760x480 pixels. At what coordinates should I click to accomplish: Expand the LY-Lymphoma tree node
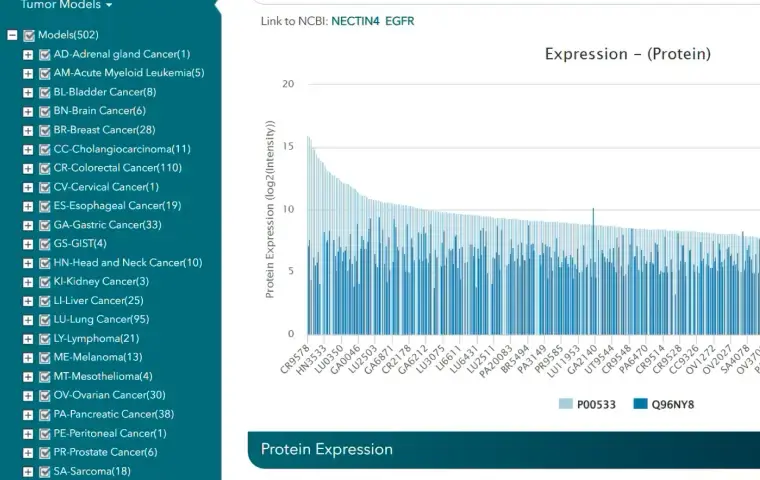(x=28, y=339)
